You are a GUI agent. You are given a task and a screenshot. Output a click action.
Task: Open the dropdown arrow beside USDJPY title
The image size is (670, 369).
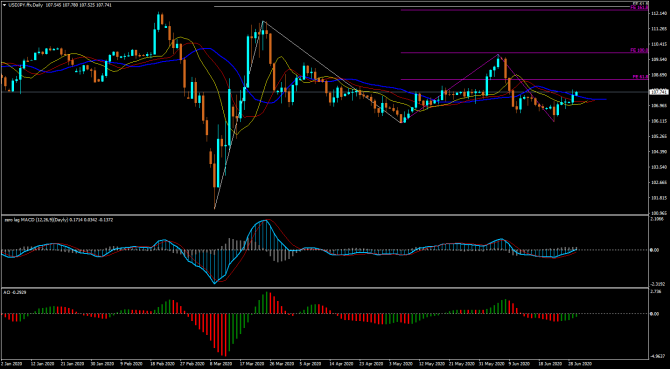coord(4,4)
